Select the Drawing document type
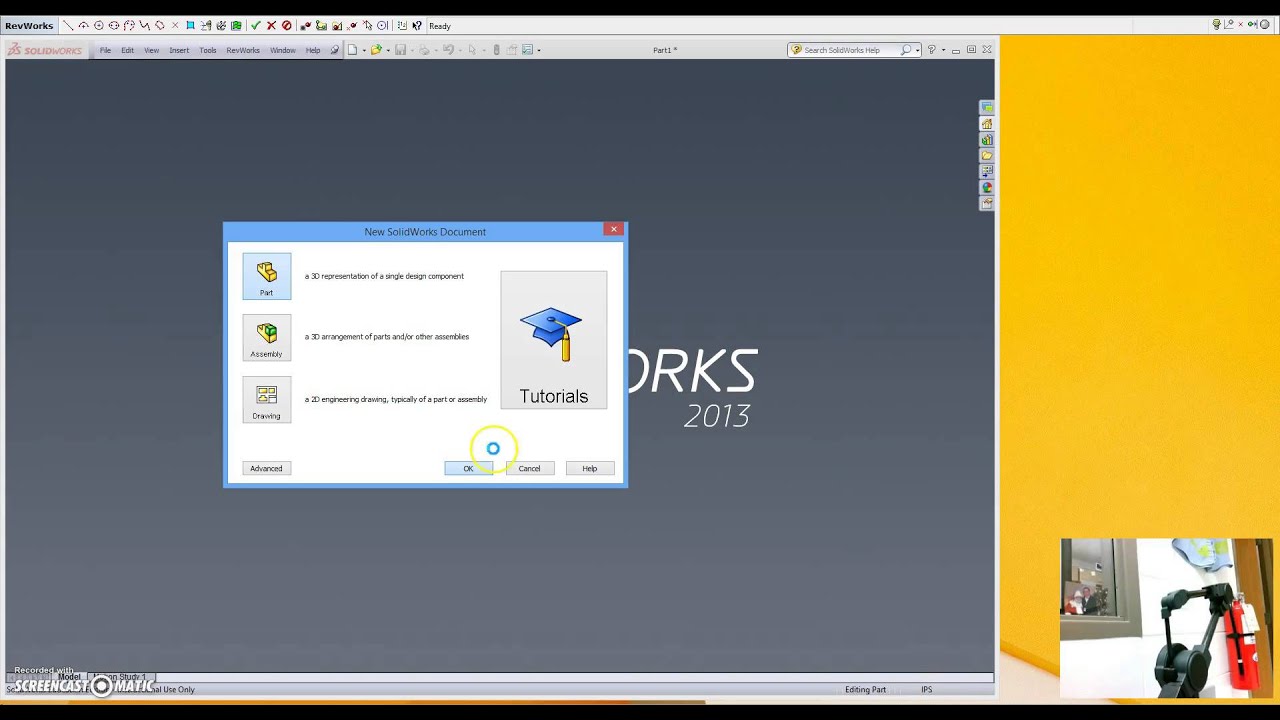 [x=266, y=400]
